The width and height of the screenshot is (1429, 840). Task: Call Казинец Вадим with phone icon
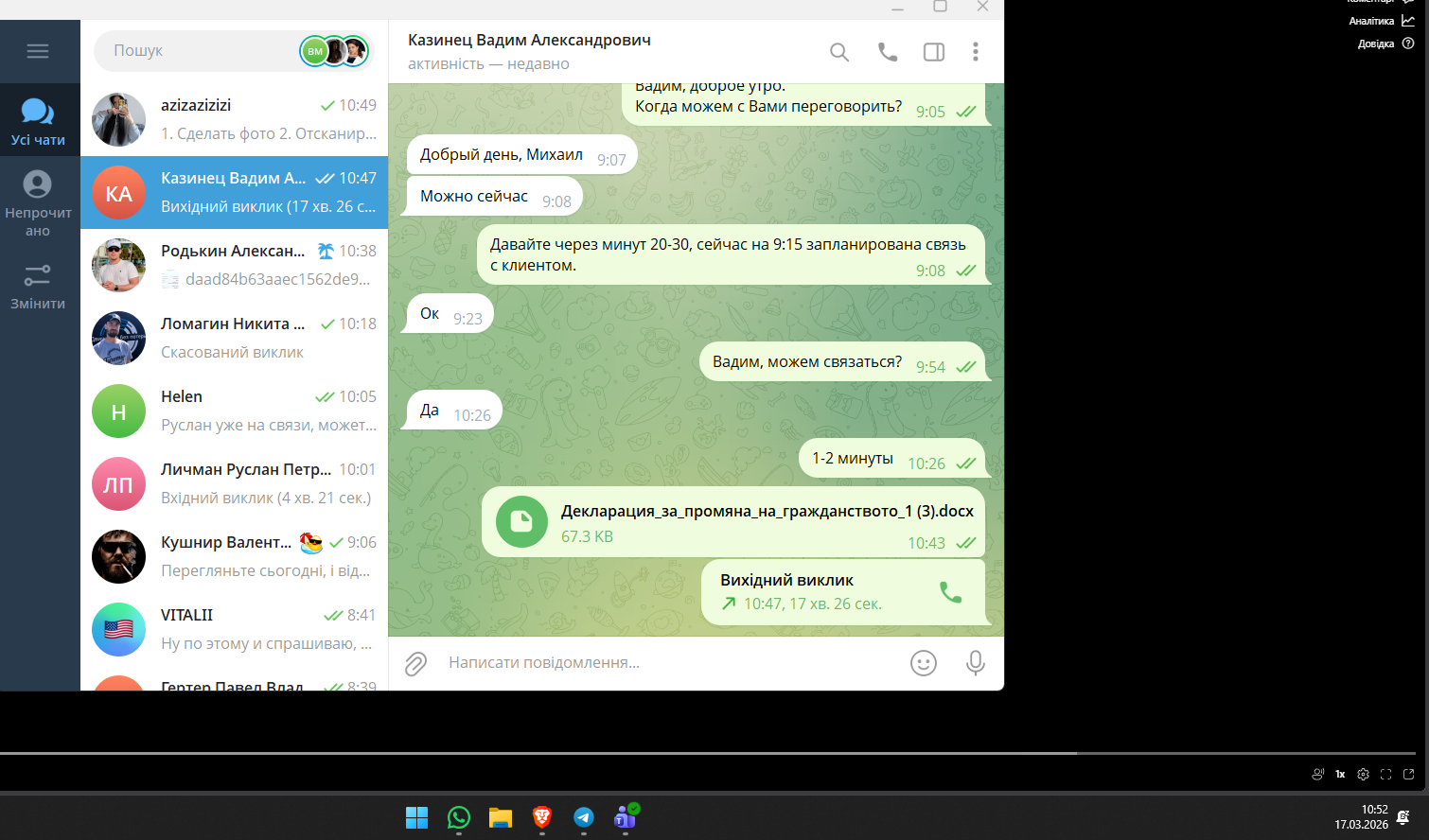click(887, 52)
